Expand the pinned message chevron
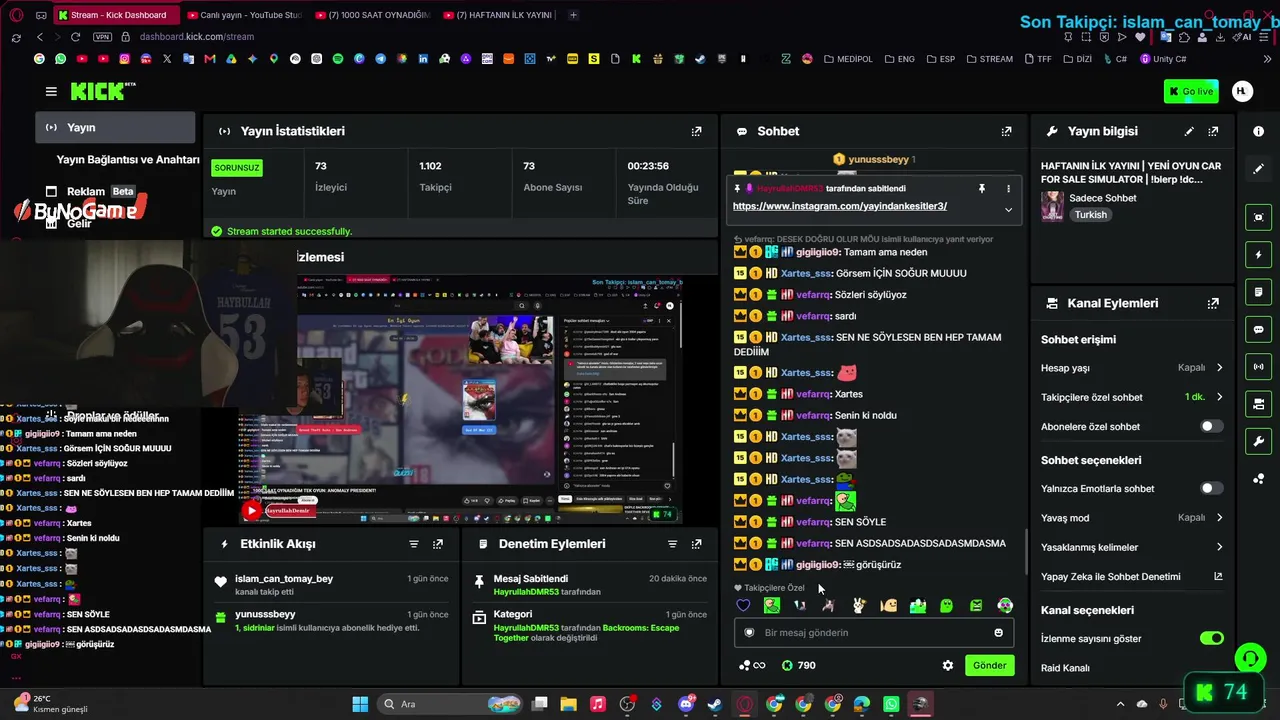This screenshot has width=1280, height=720. pos(1008,209)
